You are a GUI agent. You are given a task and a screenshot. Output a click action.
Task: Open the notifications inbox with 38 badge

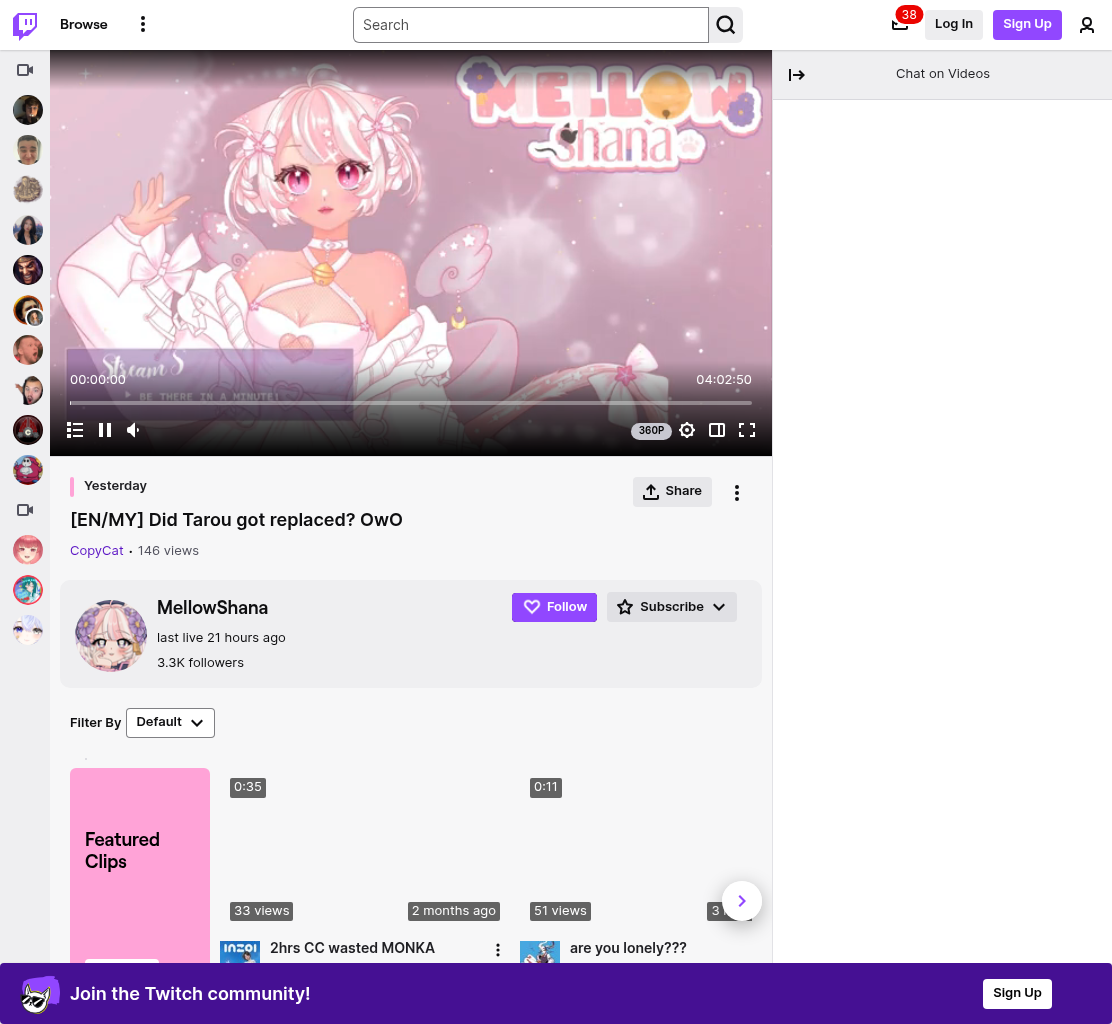(900, 25)
